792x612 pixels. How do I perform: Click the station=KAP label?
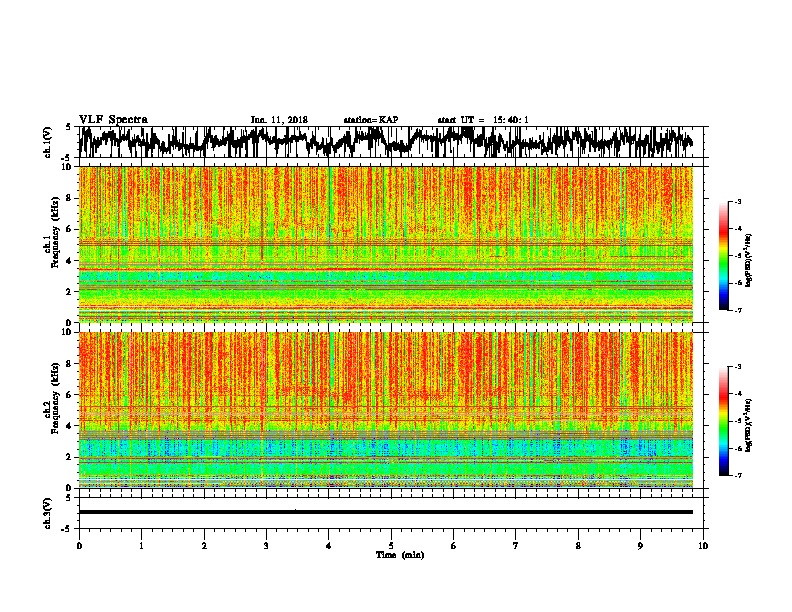point(371,120)
